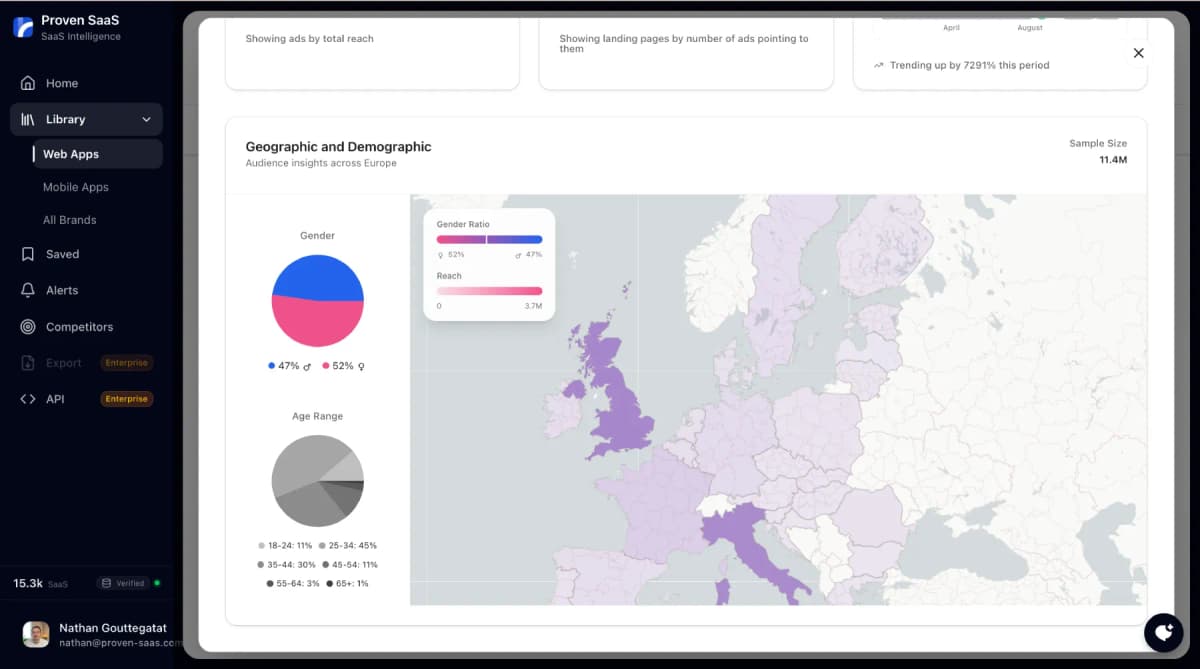Screen dimensions: 1200x669
Task: Click the Reach slider in the map tooltip
Action: 488,291
